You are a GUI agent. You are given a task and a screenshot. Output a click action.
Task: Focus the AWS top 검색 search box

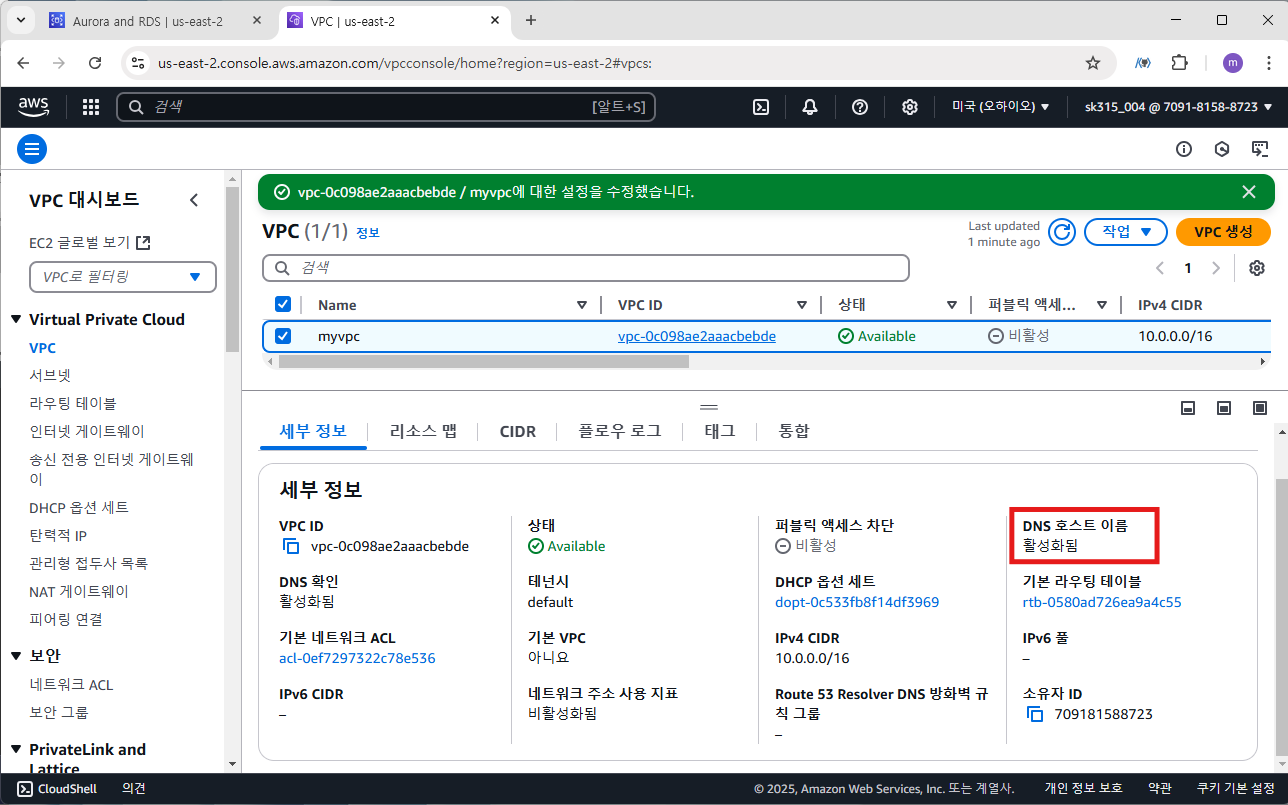pos(386,107)
